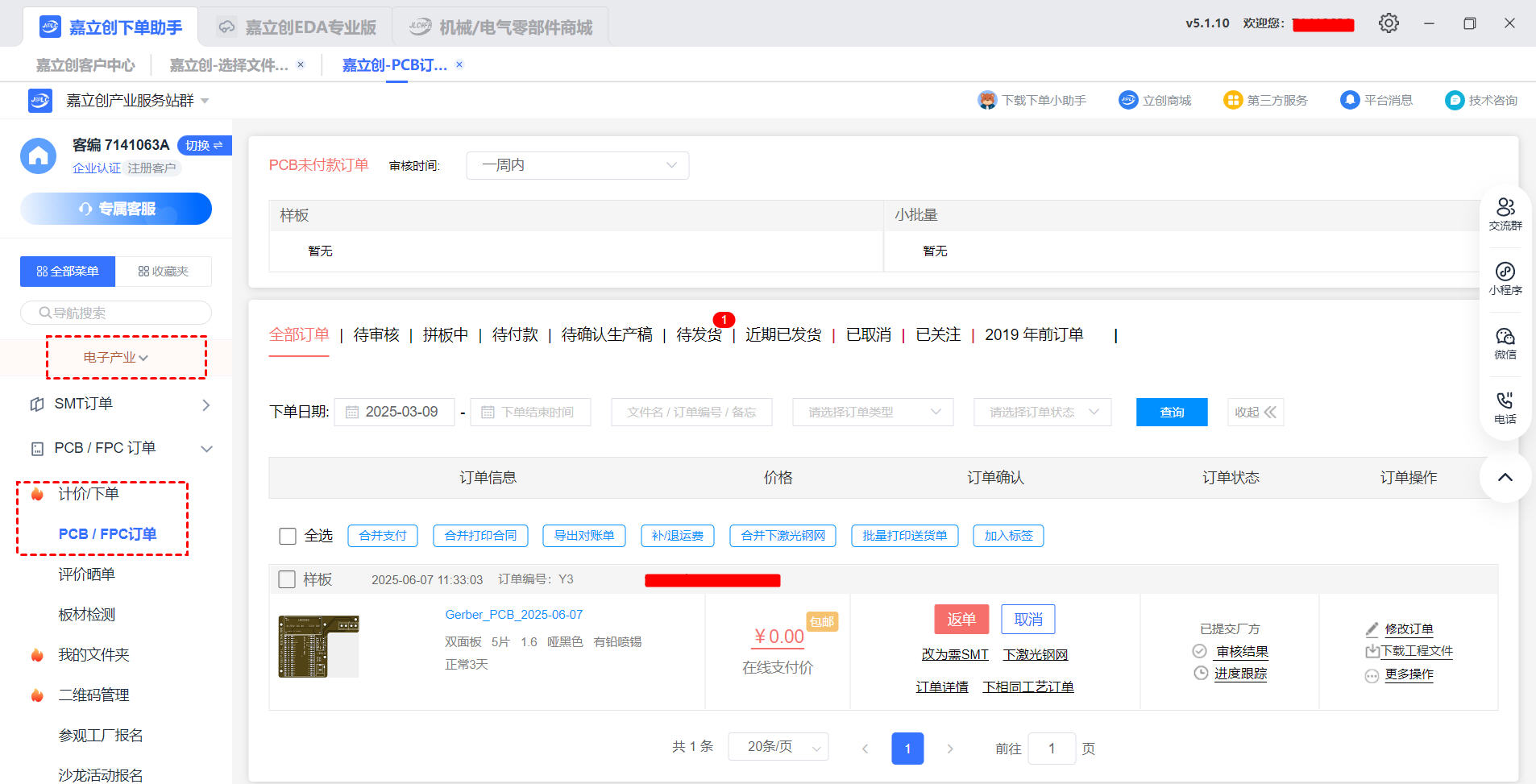Go to previous page arrow
This screenshot has height=784, width=1536.
click(x=865, y=749)
